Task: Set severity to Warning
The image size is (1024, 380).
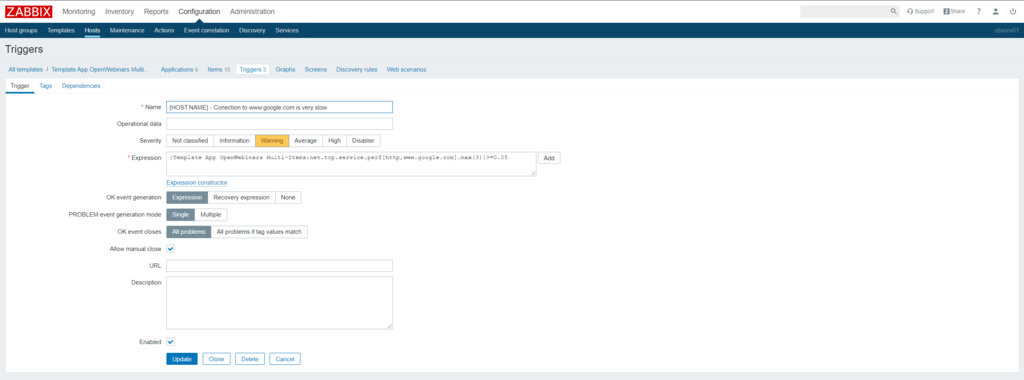Action: (272, 140)
